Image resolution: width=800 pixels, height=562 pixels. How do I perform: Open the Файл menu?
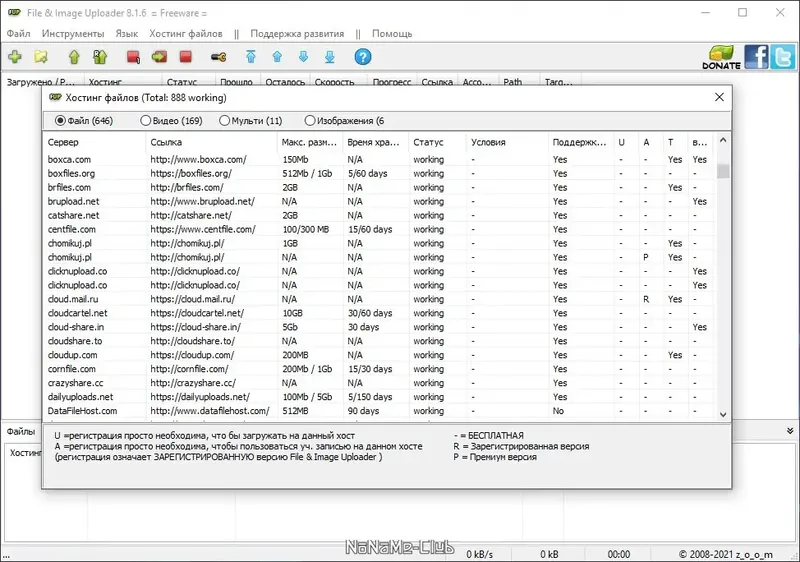18,34
